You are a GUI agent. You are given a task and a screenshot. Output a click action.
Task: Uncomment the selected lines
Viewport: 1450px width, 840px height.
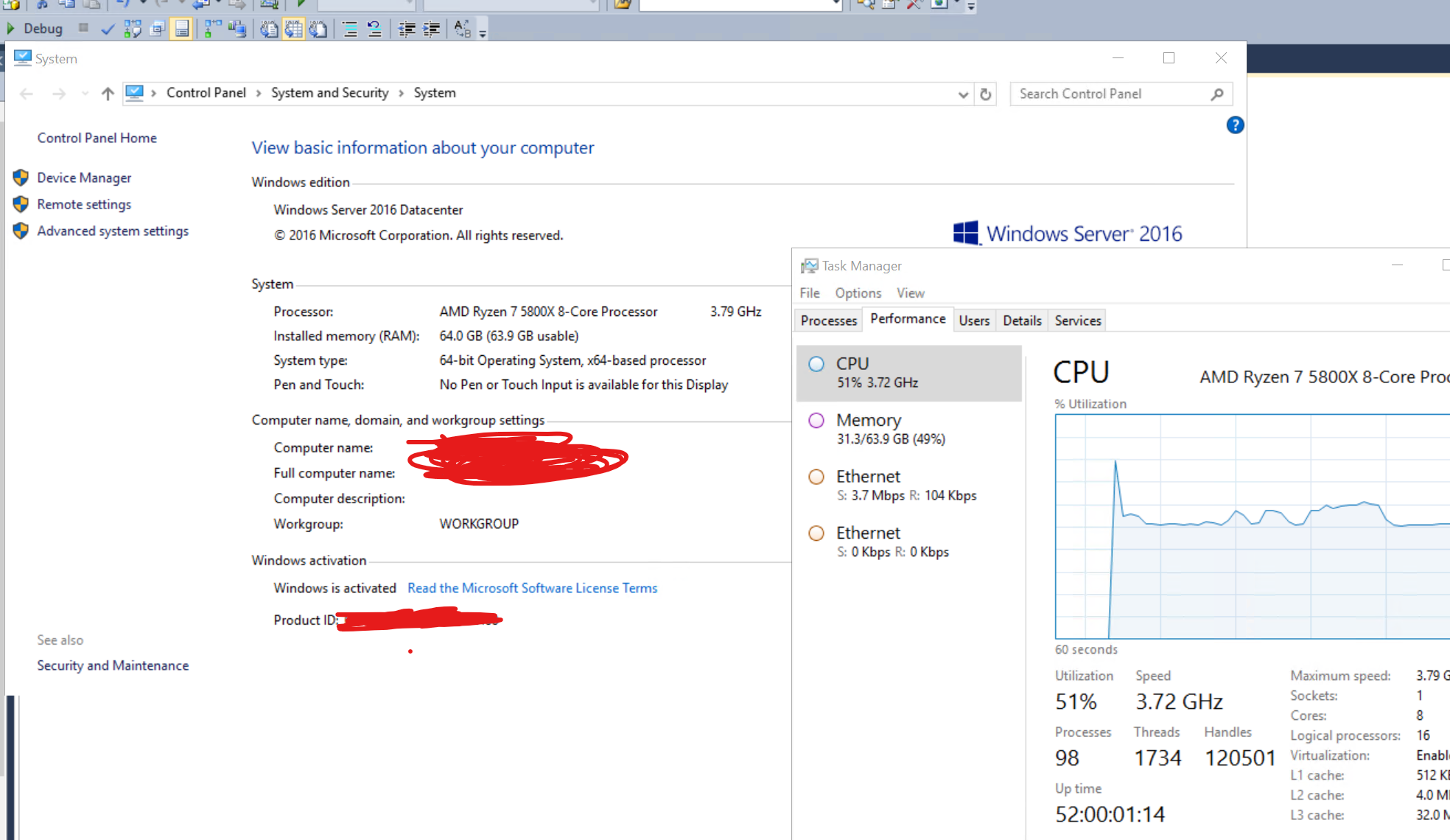coord(374,29)
